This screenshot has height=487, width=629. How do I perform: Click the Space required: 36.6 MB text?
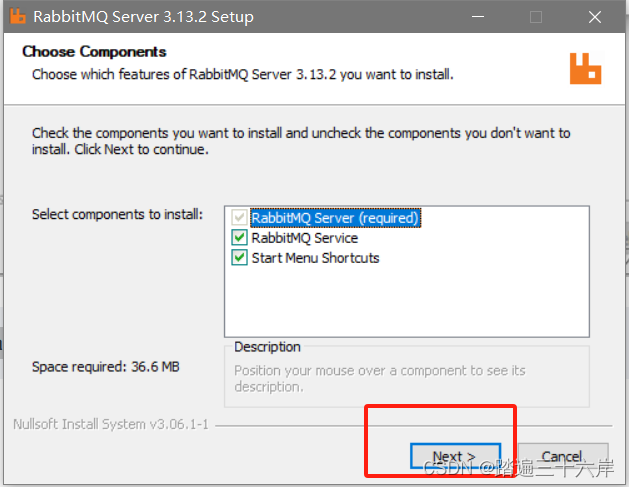106,367
